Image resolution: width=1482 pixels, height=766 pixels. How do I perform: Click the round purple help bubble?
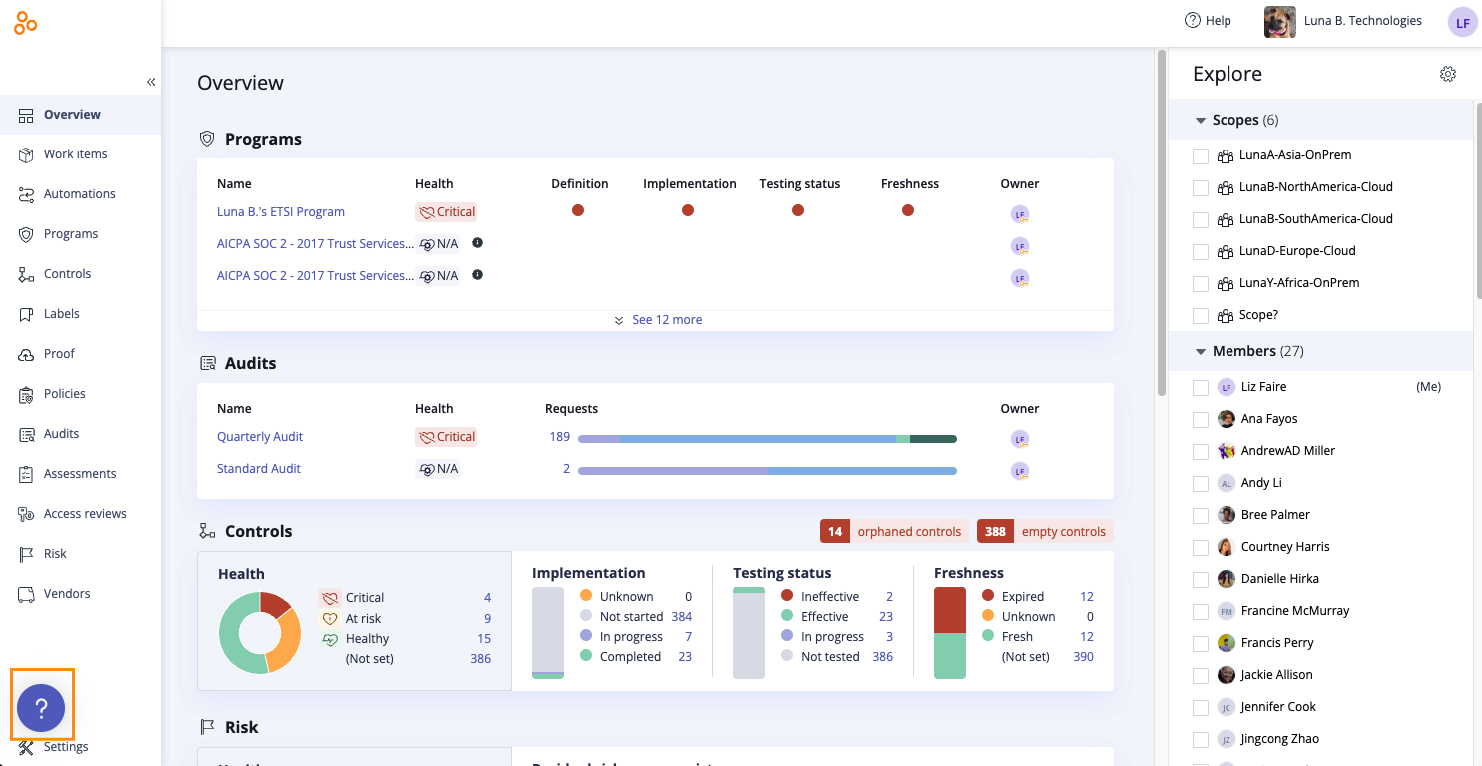click(x=41, y=708)
